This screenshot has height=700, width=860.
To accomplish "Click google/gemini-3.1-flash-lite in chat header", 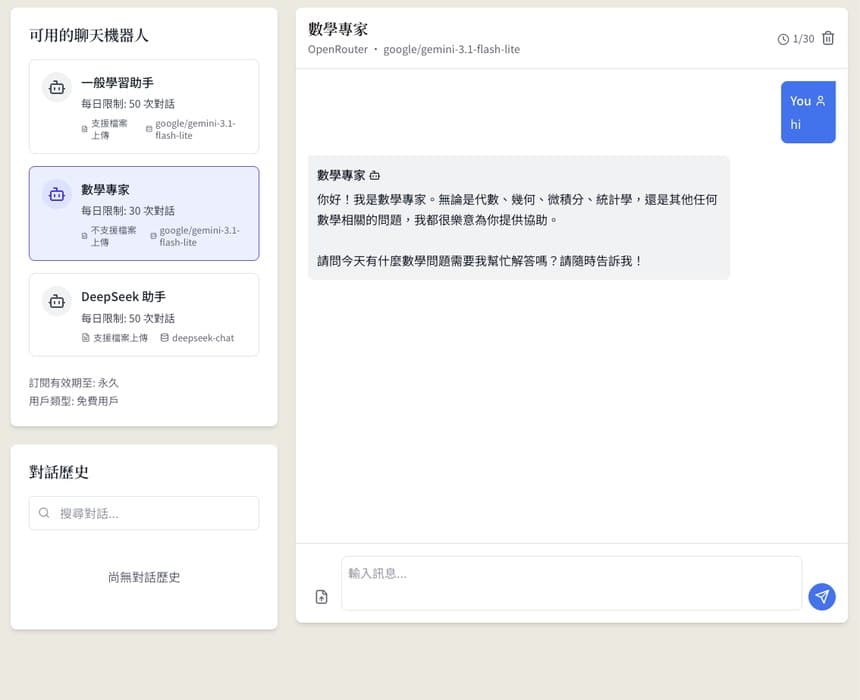I will coord(451,49).
